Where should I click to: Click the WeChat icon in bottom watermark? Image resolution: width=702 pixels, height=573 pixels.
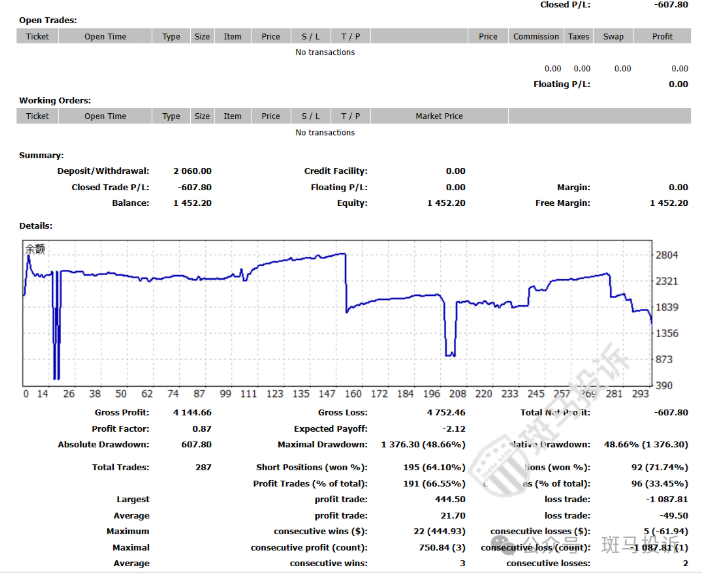[510, 544]
